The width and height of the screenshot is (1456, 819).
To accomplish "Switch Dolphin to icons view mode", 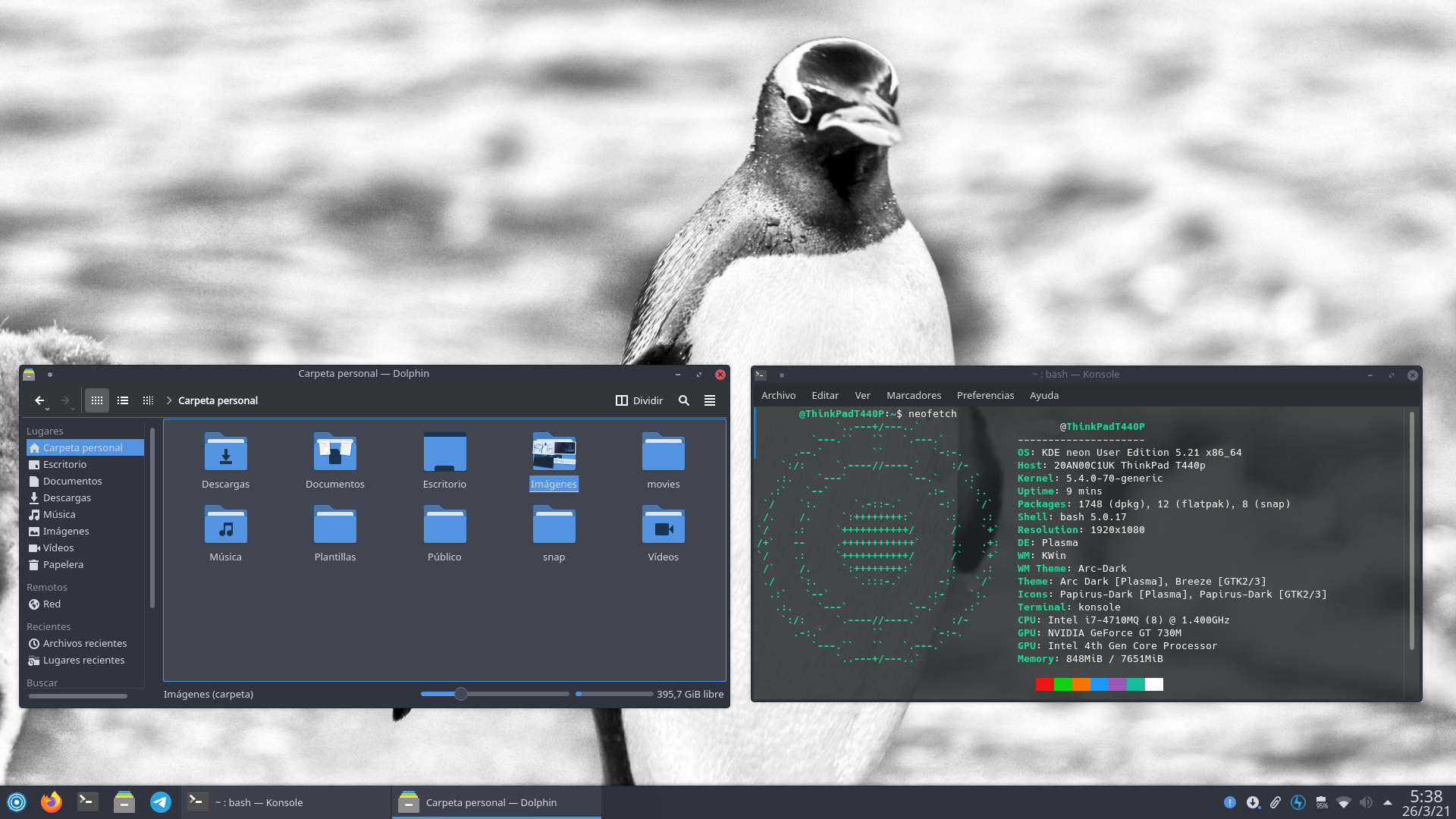I will point(97,400).
